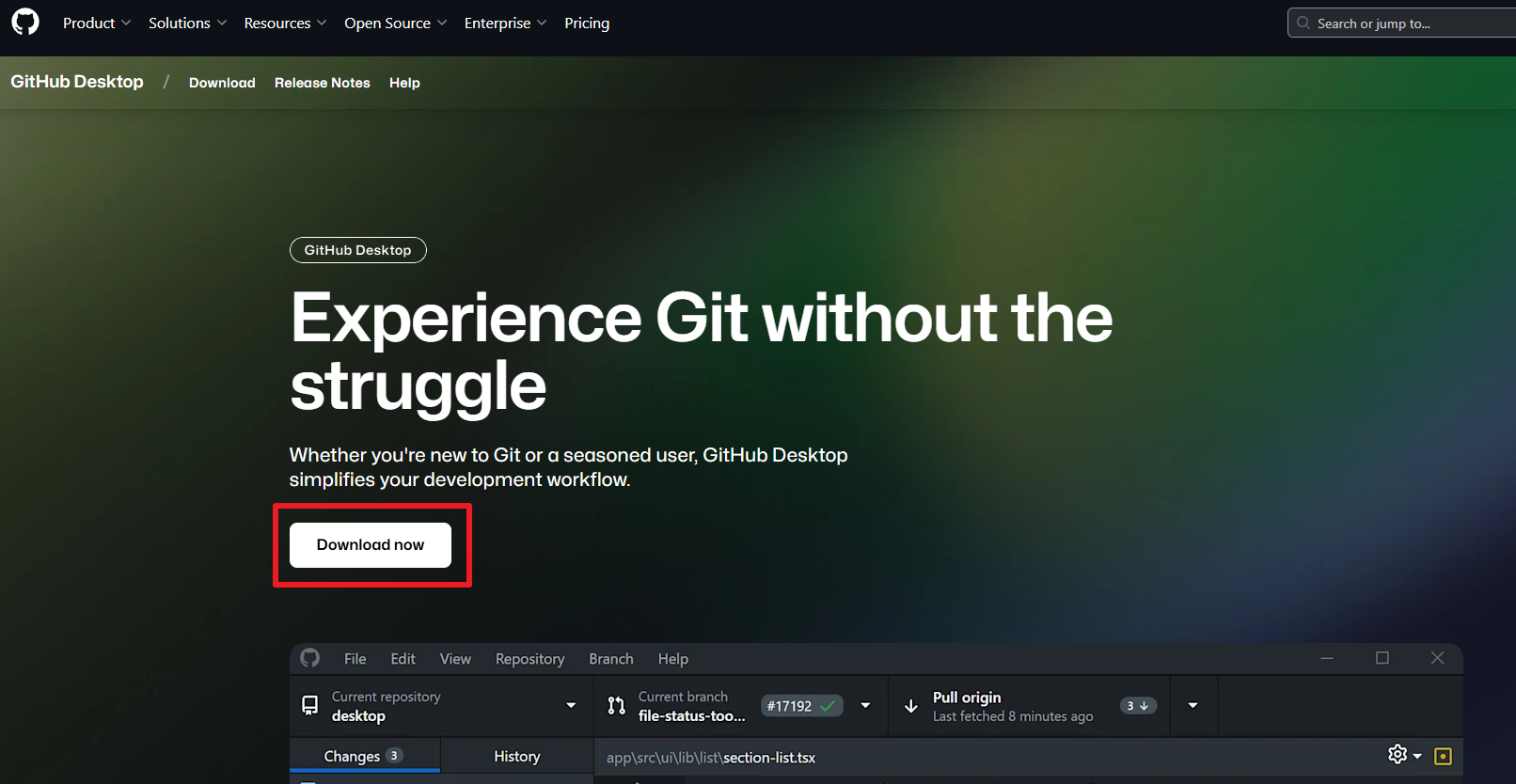Click the Current repository computer icon
1516x784 pixels.
coord(309,706)
